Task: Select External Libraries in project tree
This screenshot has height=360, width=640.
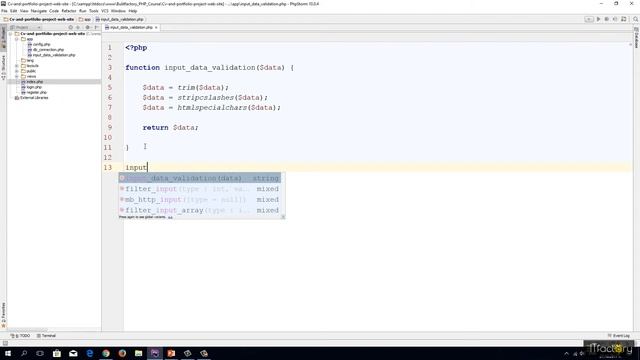Action: click(31, 98)
